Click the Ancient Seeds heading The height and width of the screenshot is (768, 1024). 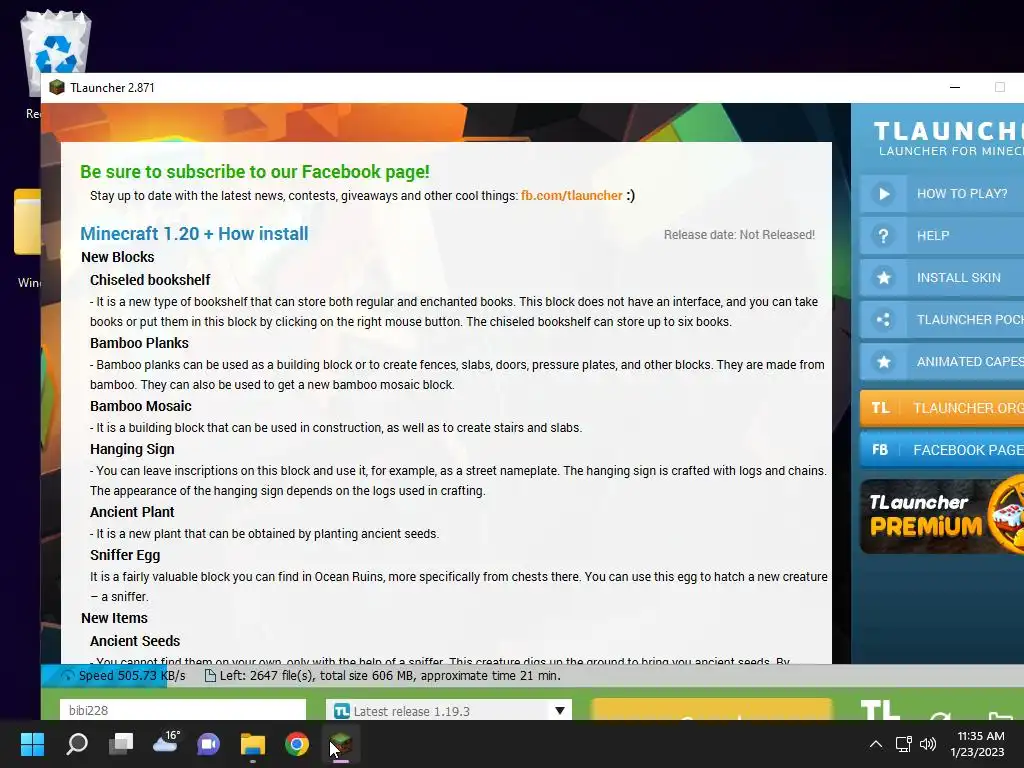[x=135, y=641]
